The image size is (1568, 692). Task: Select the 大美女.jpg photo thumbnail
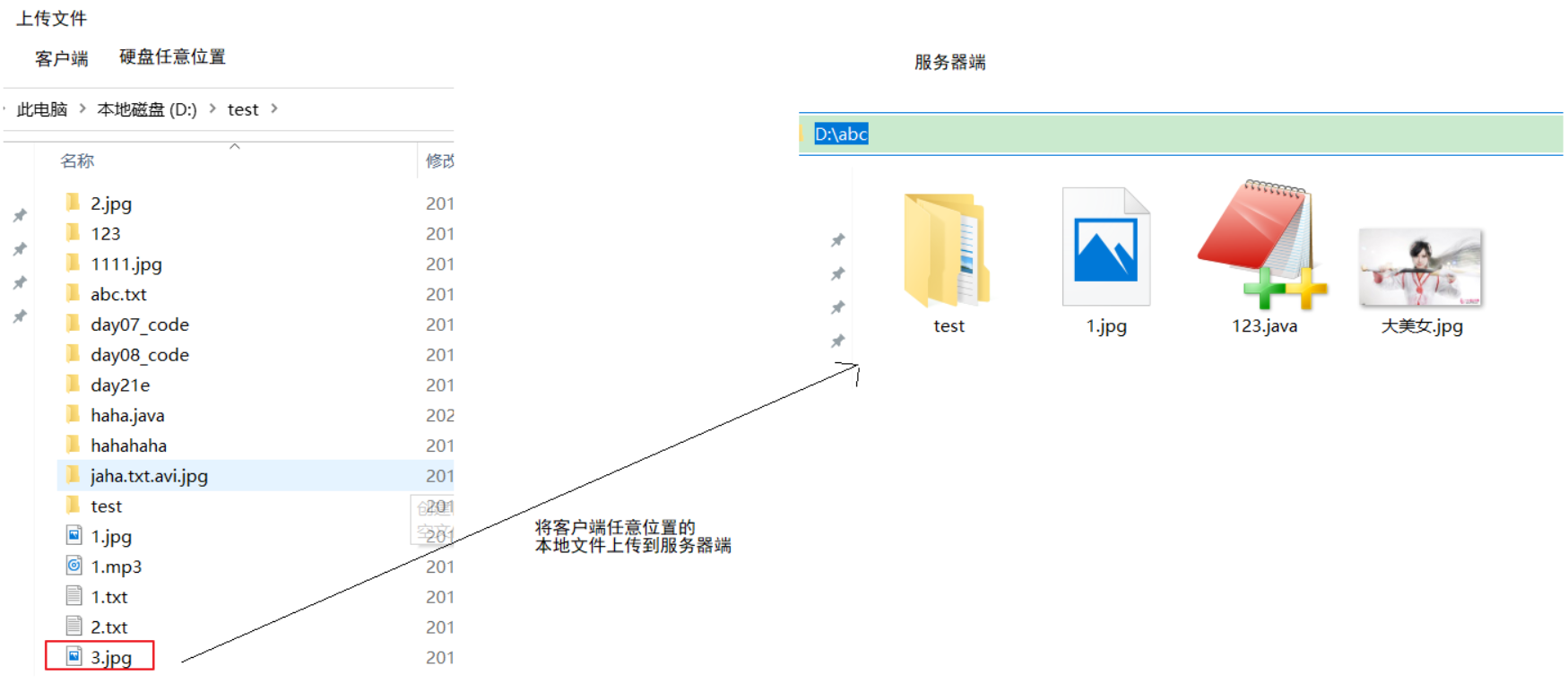[1421, 267]
